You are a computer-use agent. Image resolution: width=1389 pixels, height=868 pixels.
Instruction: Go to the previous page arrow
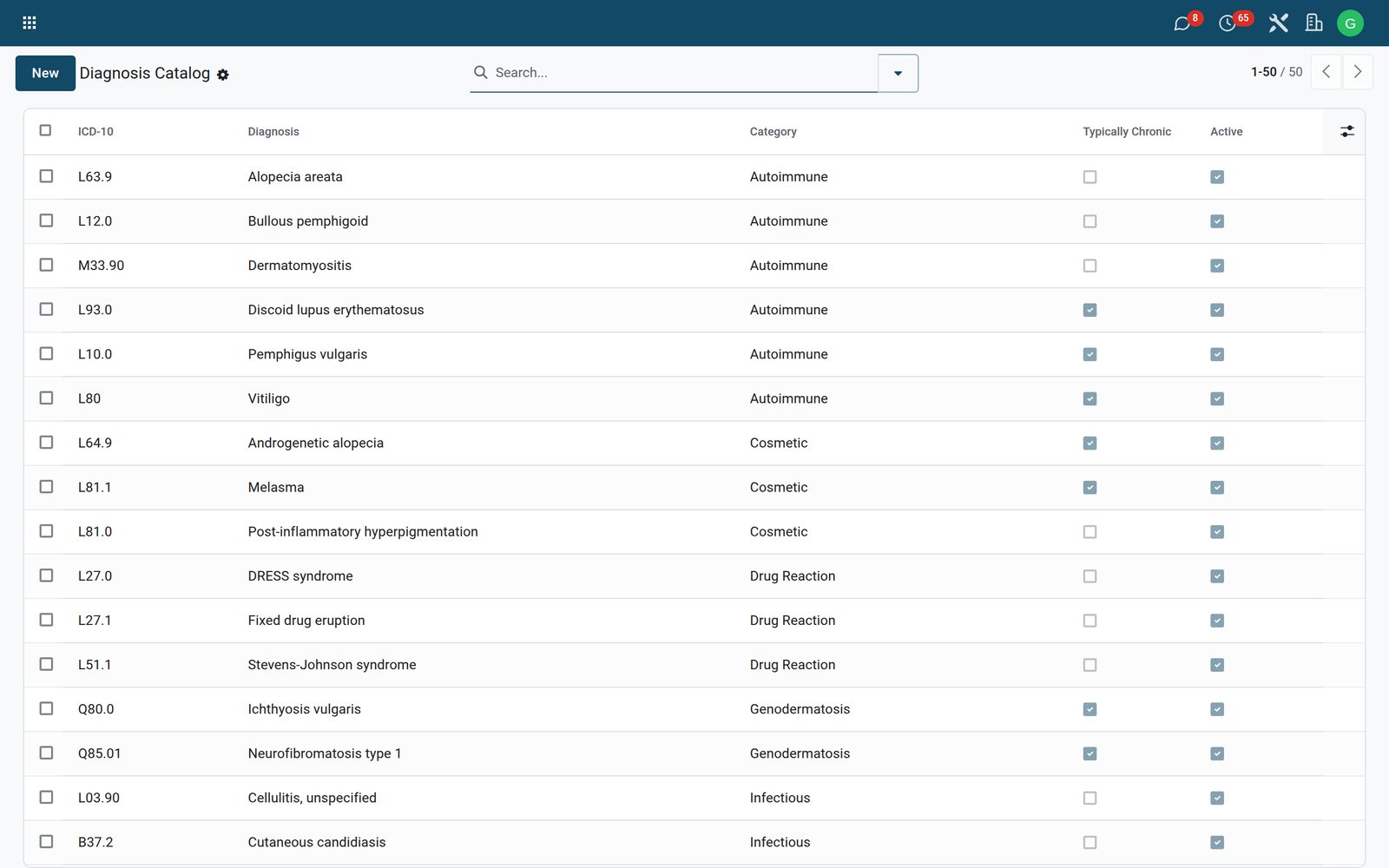tap(1326, 72)
